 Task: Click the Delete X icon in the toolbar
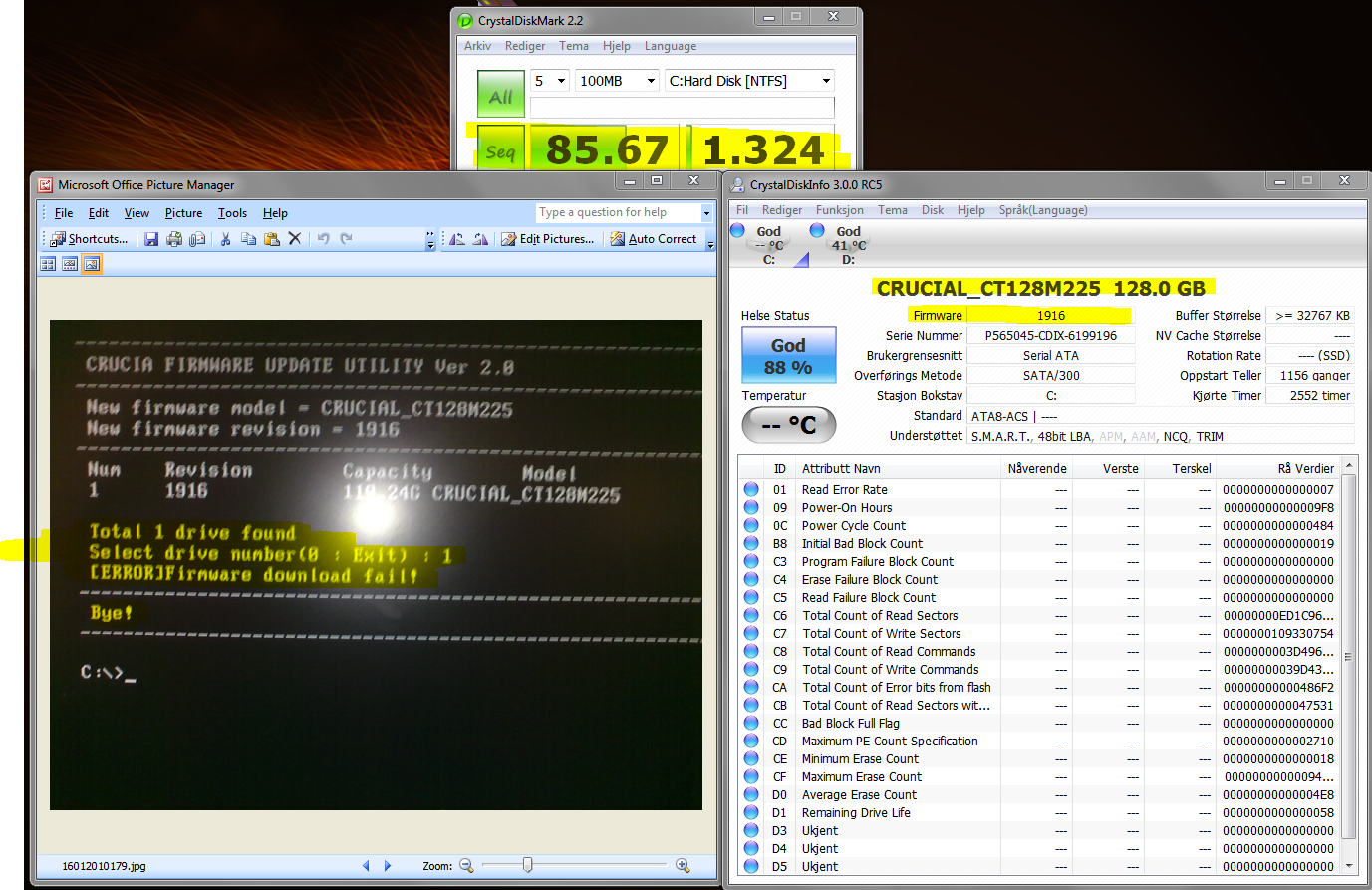coord(295,239)
